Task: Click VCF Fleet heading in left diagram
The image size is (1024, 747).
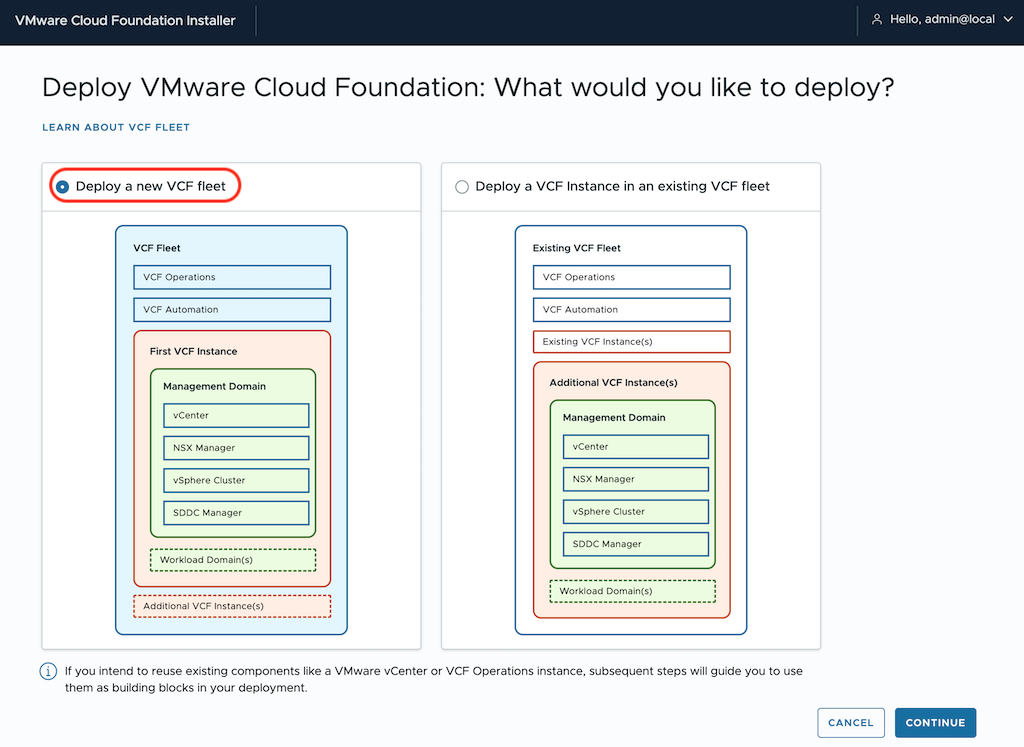Action: (x=157, y=248)
